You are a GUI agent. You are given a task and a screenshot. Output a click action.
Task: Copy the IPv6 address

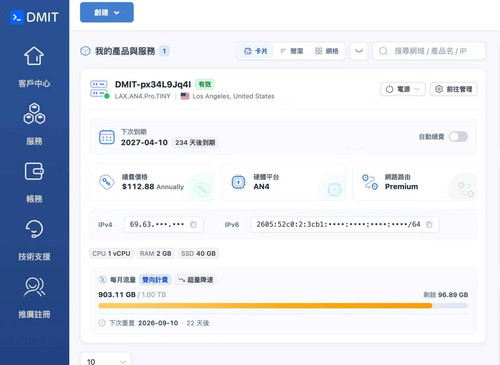[429, 225]
